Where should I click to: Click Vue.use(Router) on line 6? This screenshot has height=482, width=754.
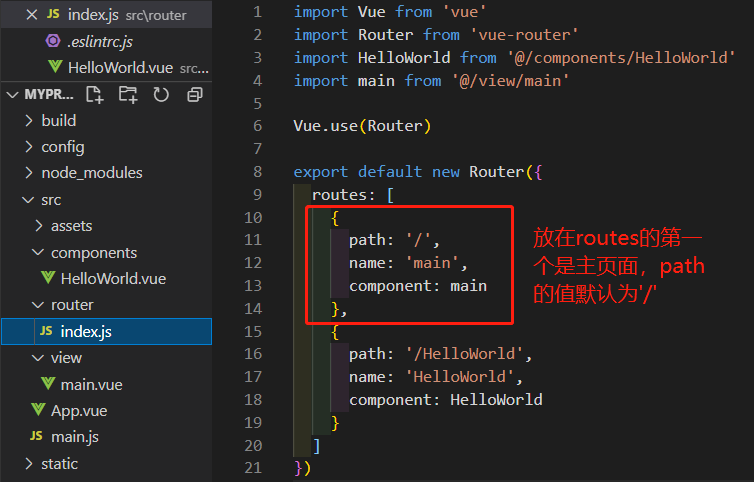(x=363, y=126)
